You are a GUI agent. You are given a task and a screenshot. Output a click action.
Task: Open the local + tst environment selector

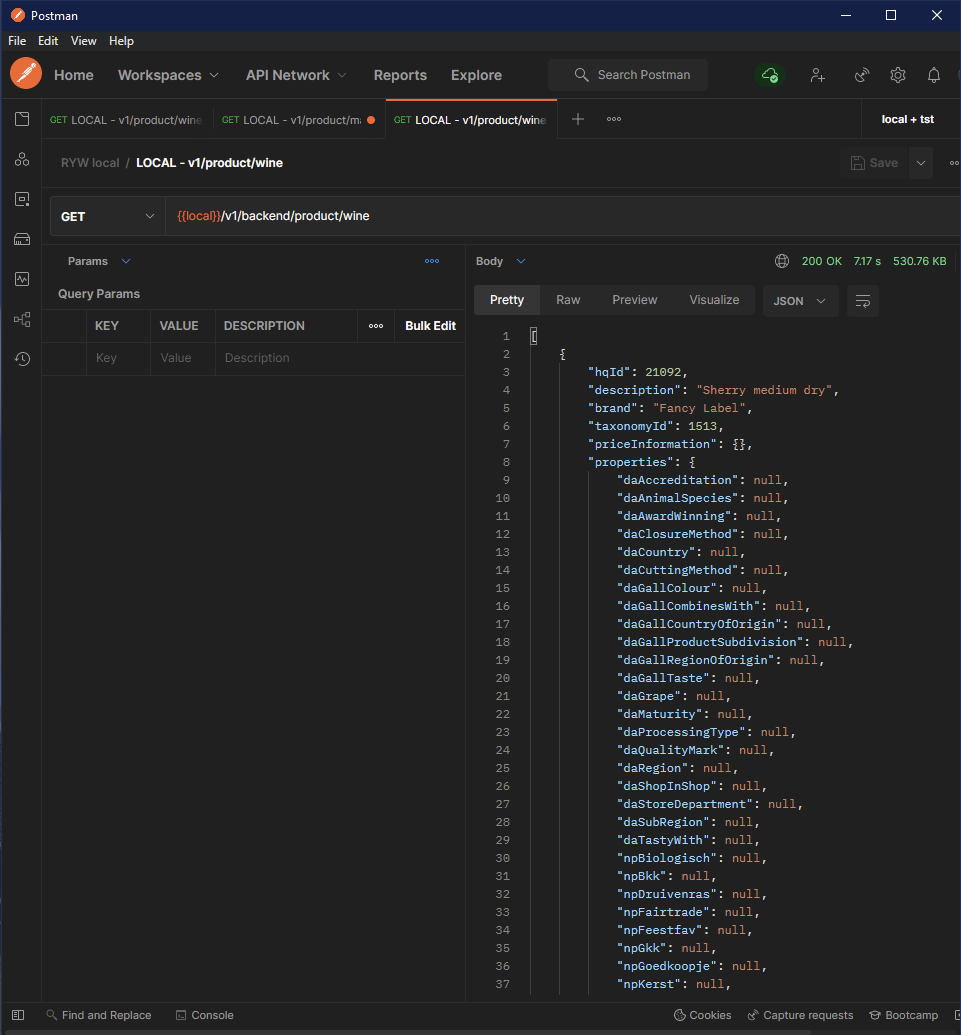click(908, 119)
